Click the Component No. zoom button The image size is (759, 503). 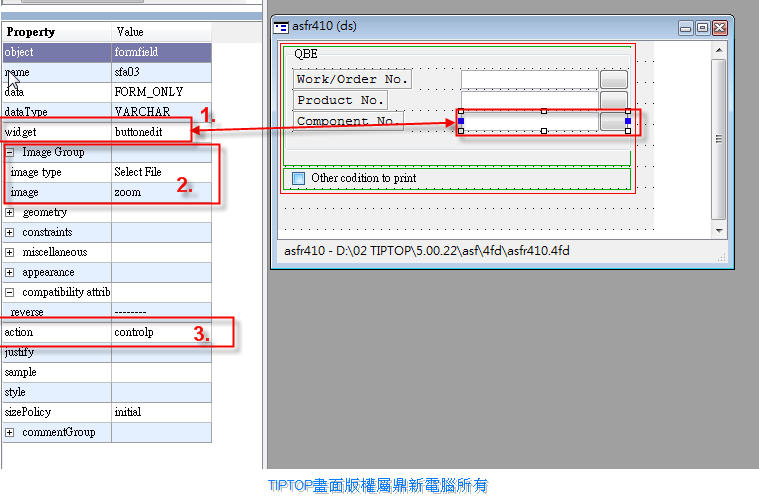point(614,121)
